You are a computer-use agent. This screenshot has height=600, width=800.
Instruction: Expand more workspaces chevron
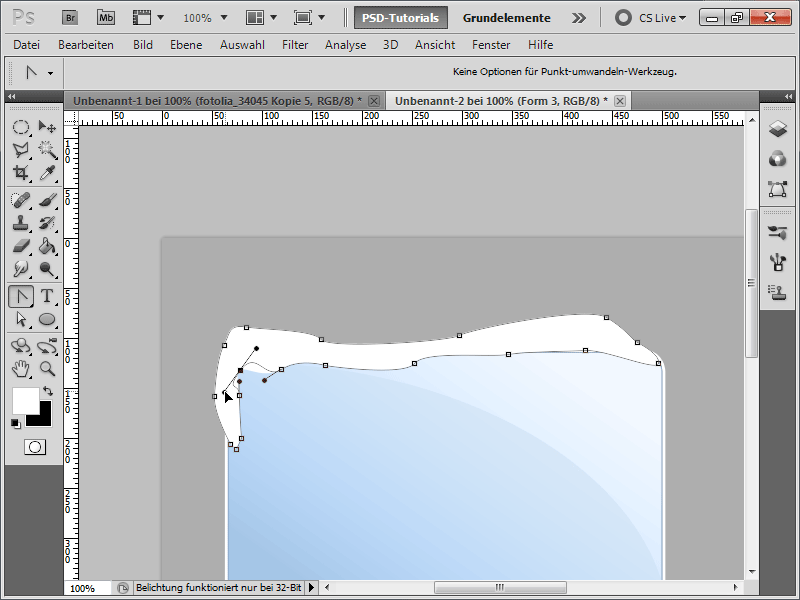579,18
